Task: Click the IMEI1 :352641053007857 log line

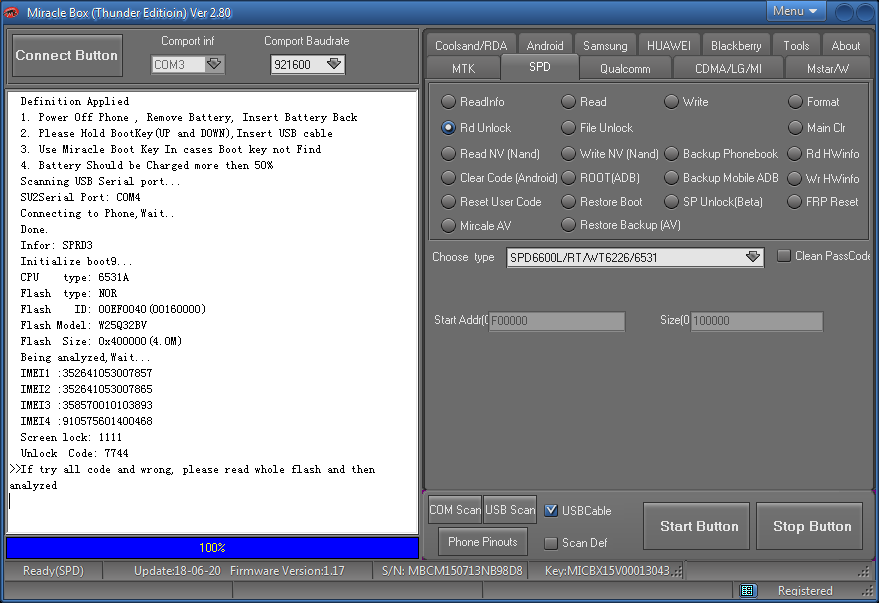Action: pyautogui.click(x=86, y=373)
